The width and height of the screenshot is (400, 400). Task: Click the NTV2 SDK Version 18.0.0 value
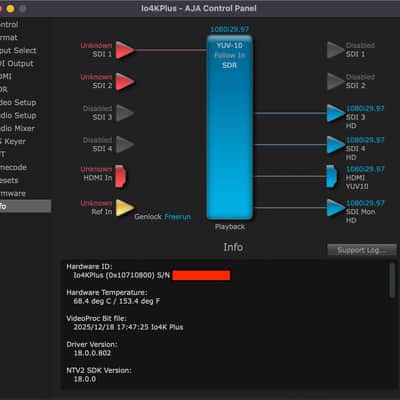(x=85, y=379)
